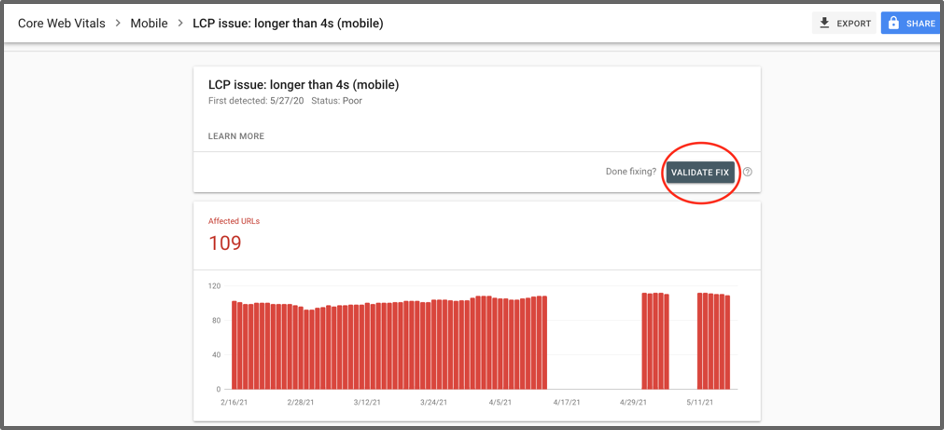Click the Export button
The image size is (944, 430).
click(844, 23)
